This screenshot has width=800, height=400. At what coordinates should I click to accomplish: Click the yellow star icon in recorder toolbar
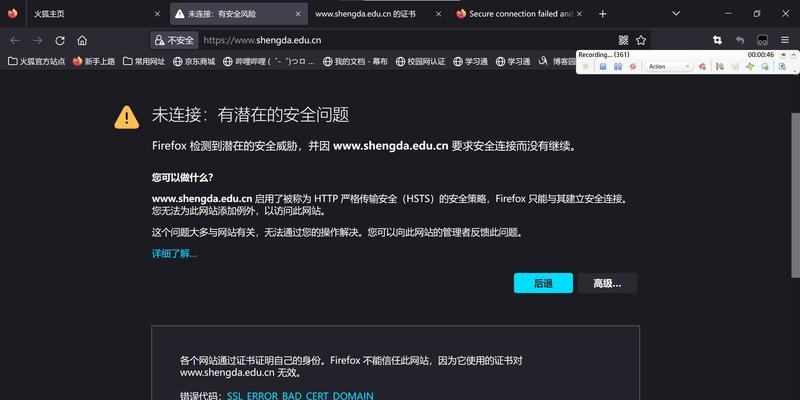[x=749, y=66]
